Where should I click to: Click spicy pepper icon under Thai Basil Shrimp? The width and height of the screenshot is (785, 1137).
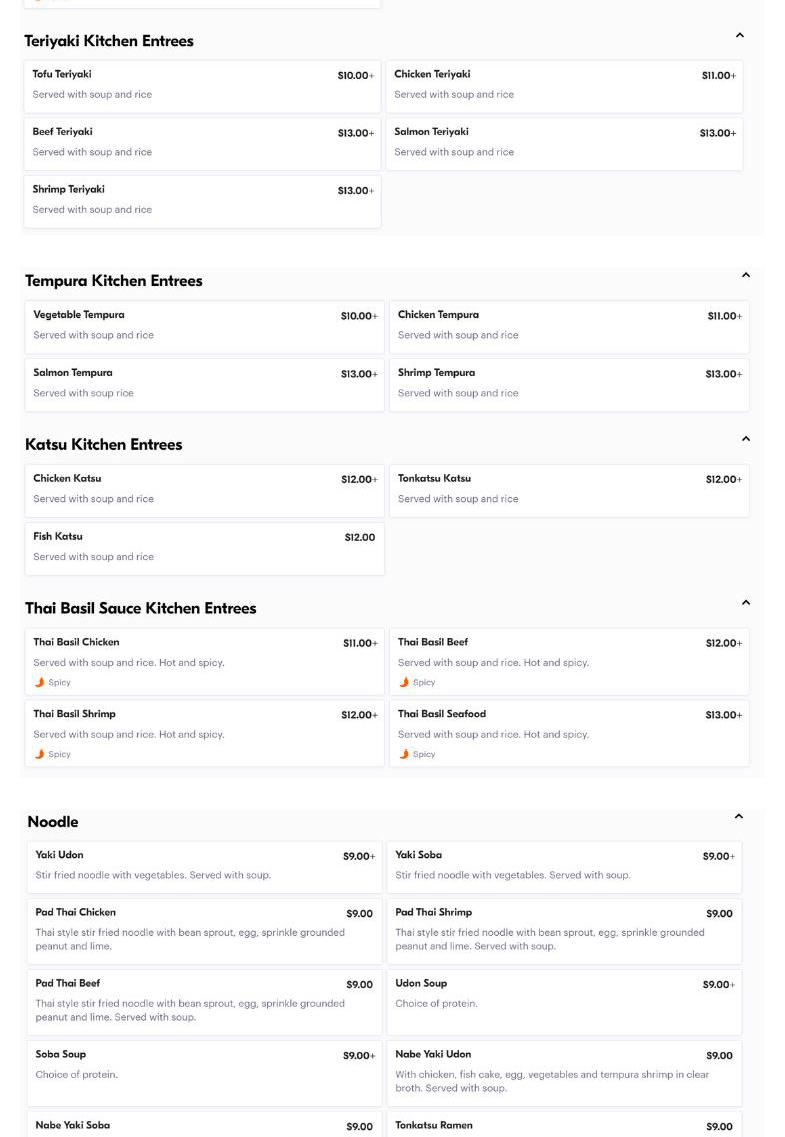click(40, 755)
